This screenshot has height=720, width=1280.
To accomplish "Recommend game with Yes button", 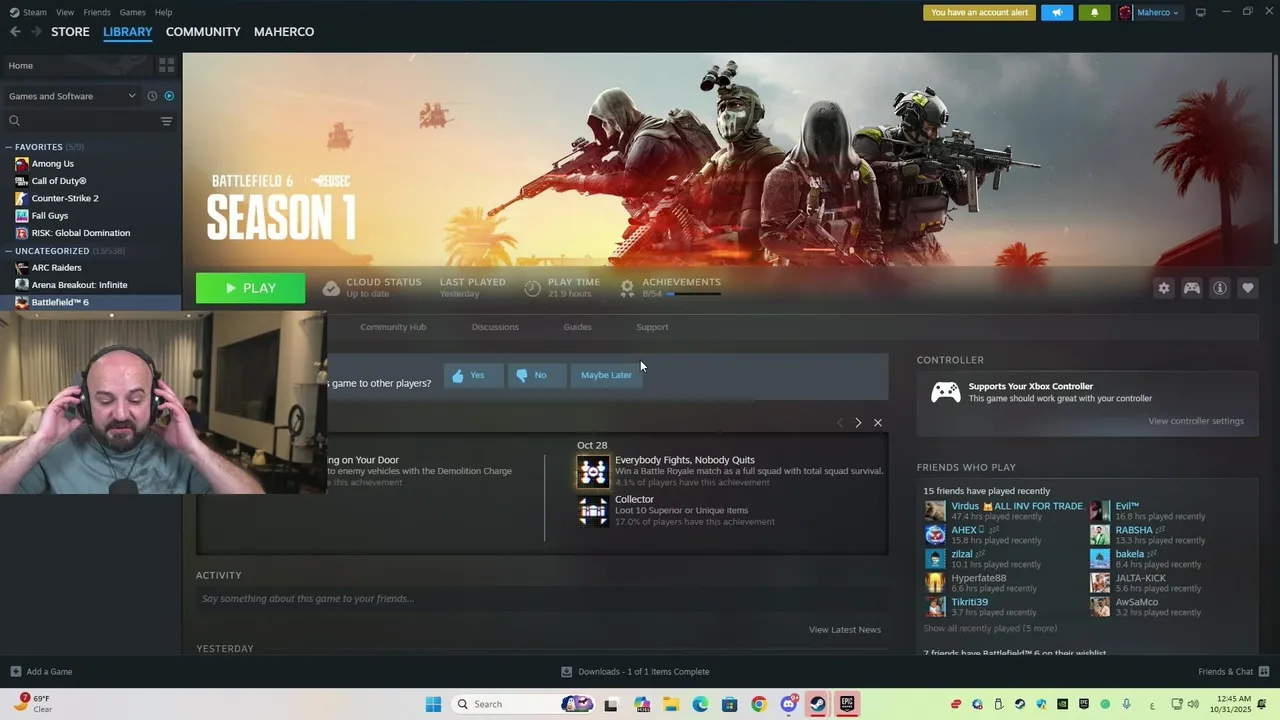I will (473, 375).
